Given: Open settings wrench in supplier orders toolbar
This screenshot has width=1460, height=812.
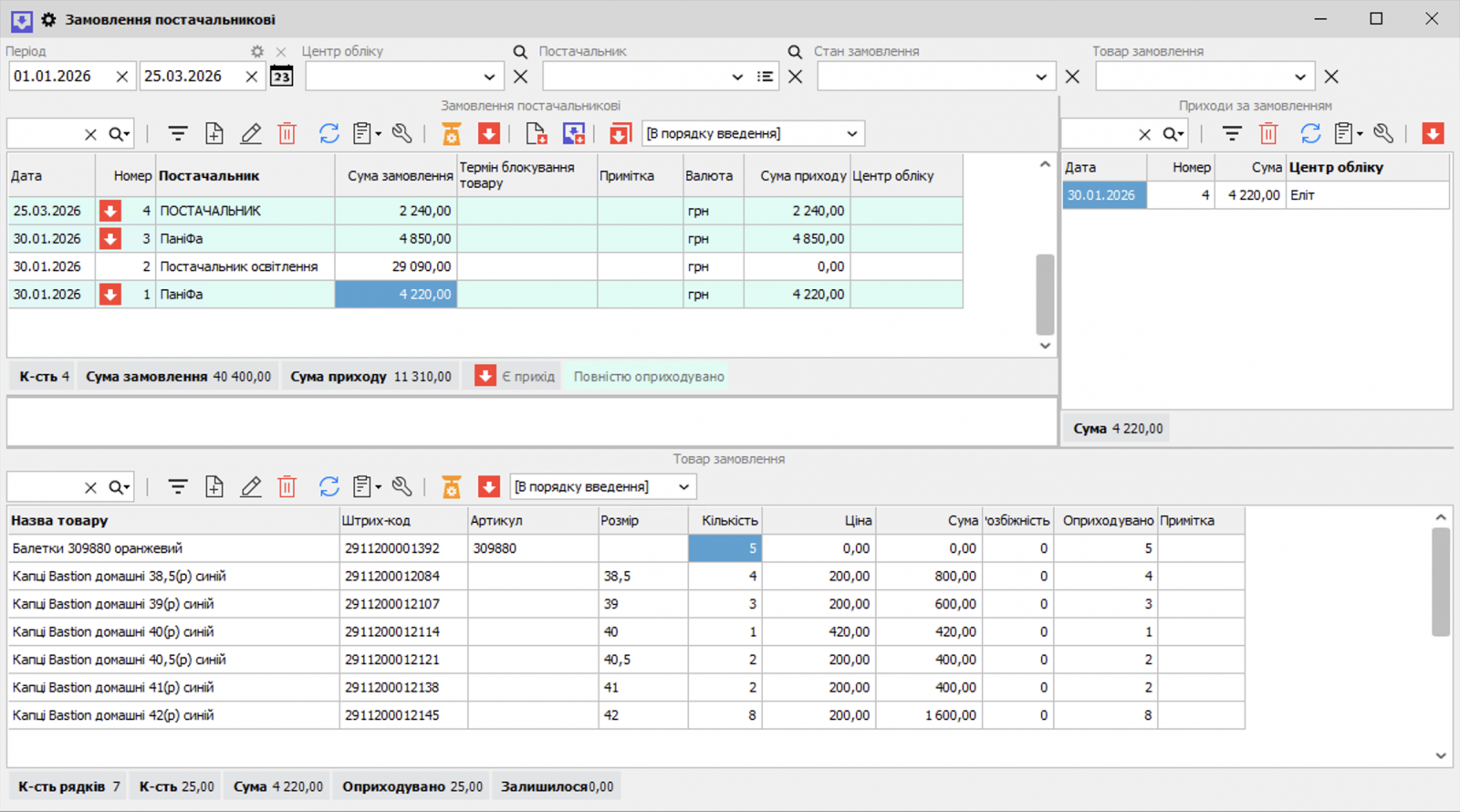Looking at the screenshot, I should pyautogui.click(x=402, y=134).
